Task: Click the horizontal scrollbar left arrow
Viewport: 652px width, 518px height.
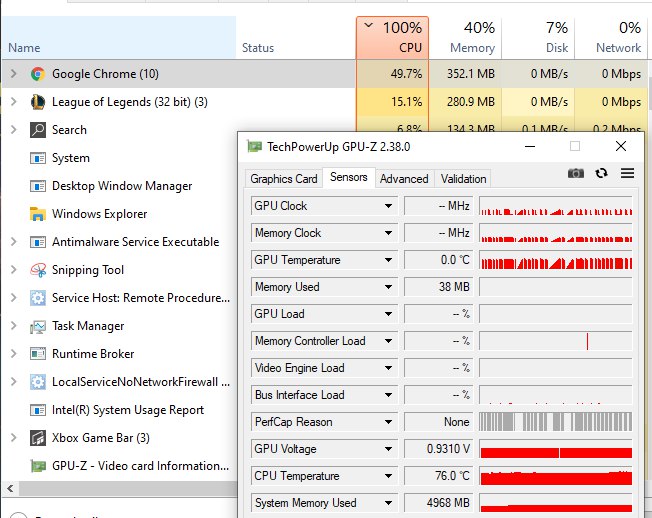Action: click(10, 488)
